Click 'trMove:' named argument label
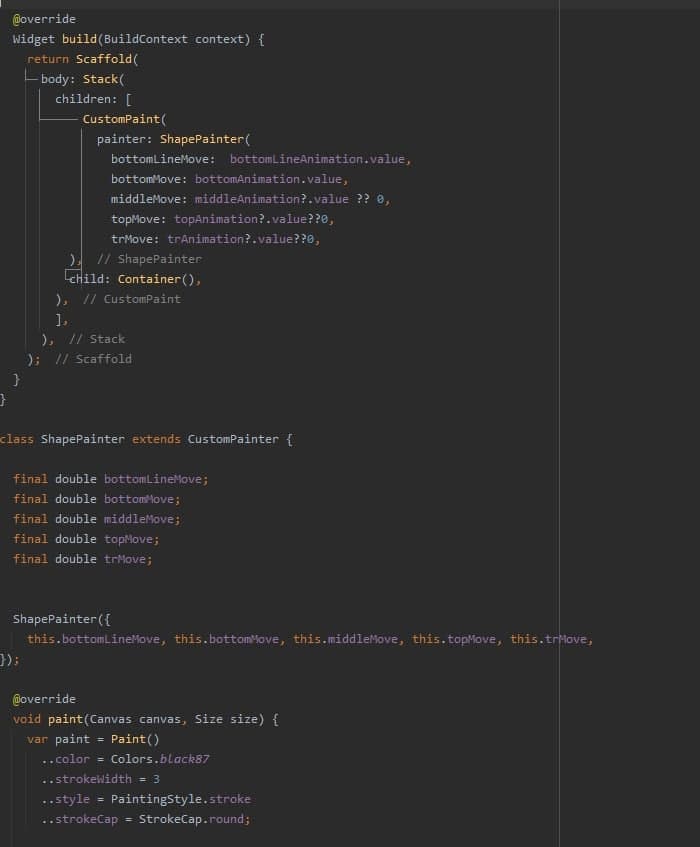The image size is (700, 847). coord(135,239)
